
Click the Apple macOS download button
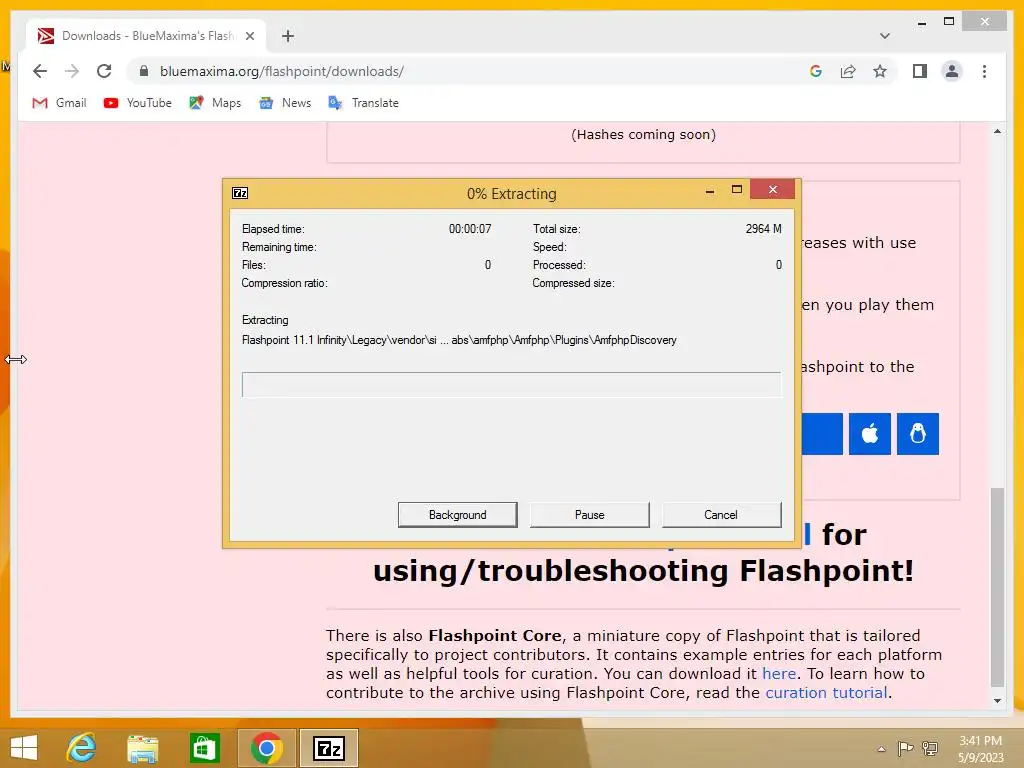click(x=870, y=434)
